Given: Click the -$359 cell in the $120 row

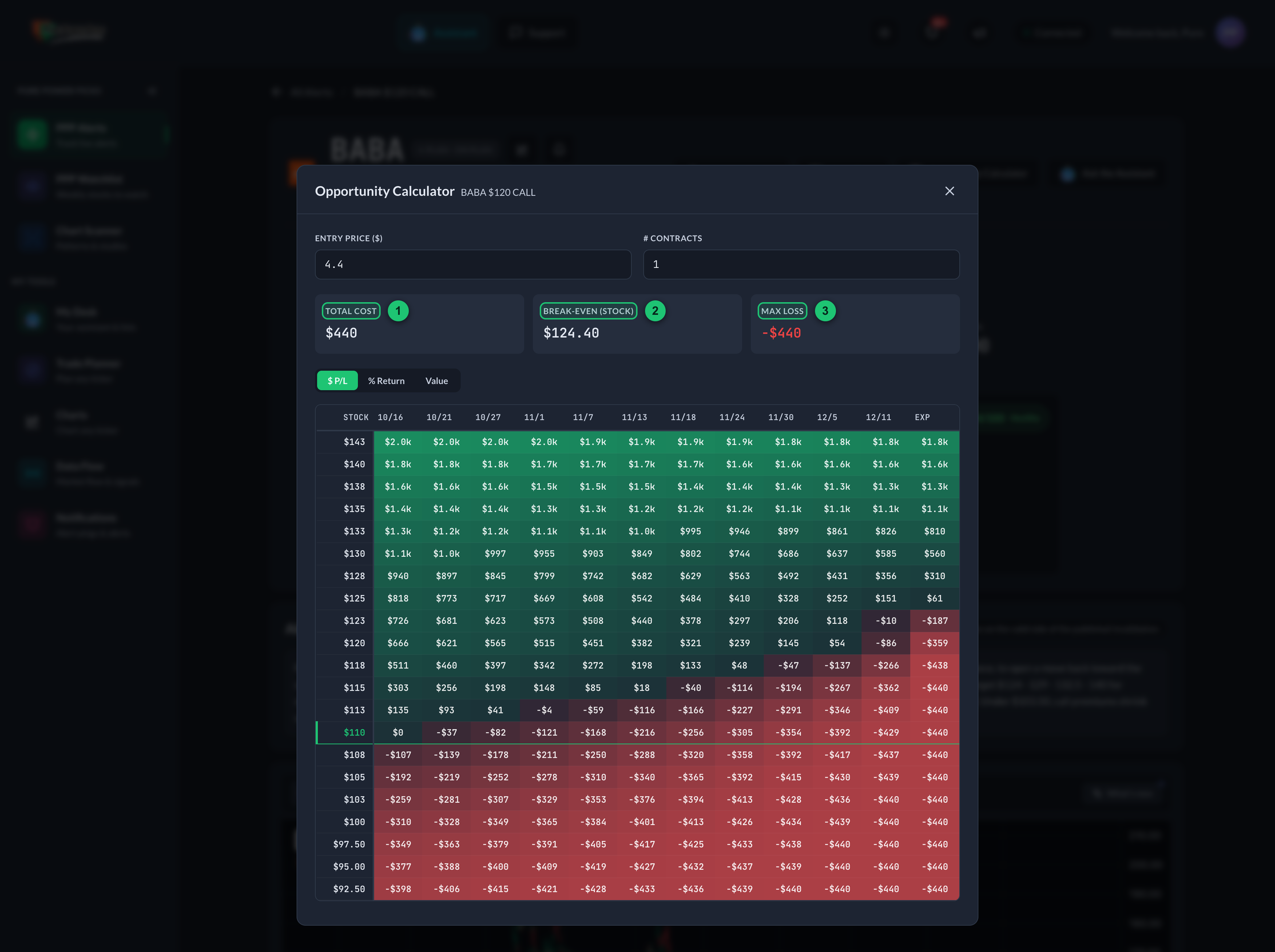Looking at the screenshot, I should click(x=935, y=643).
